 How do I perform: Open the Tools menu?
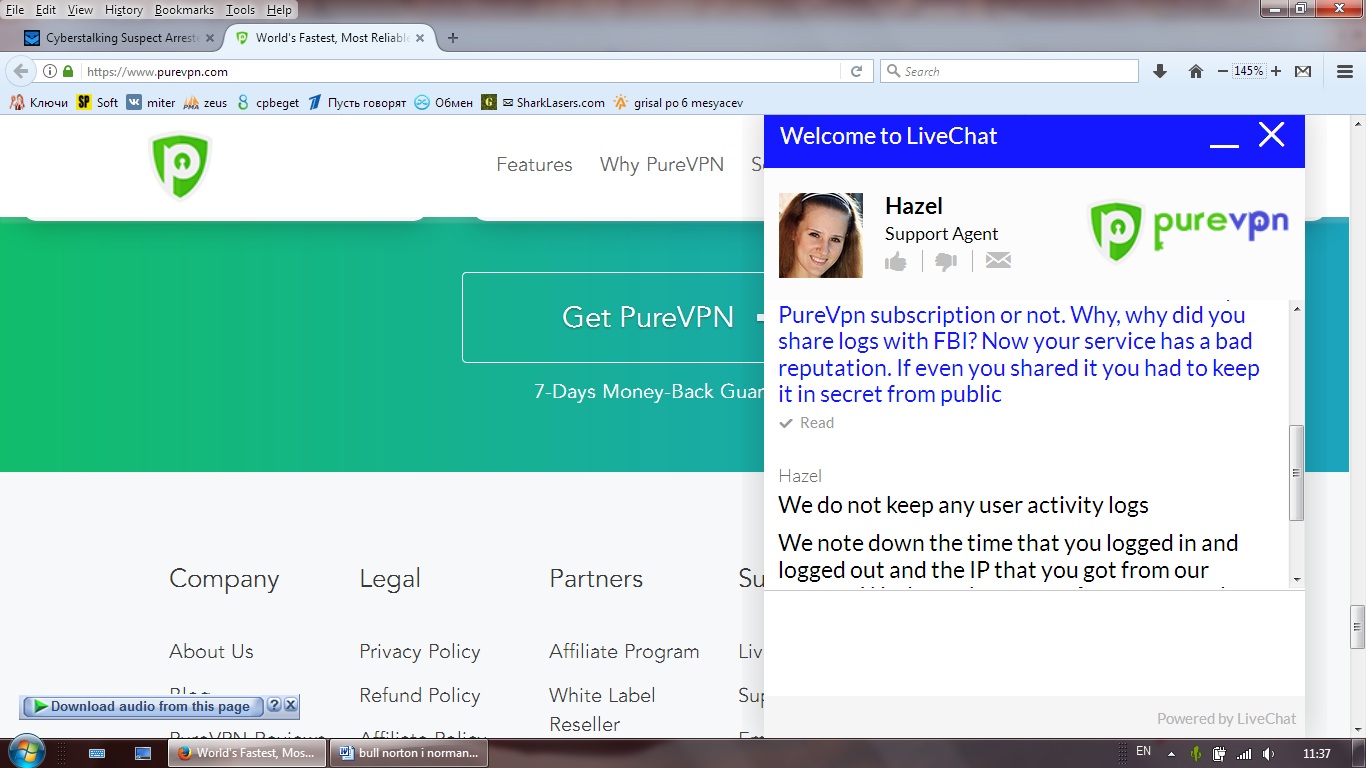pyautogui.click(x=240, y=10)
